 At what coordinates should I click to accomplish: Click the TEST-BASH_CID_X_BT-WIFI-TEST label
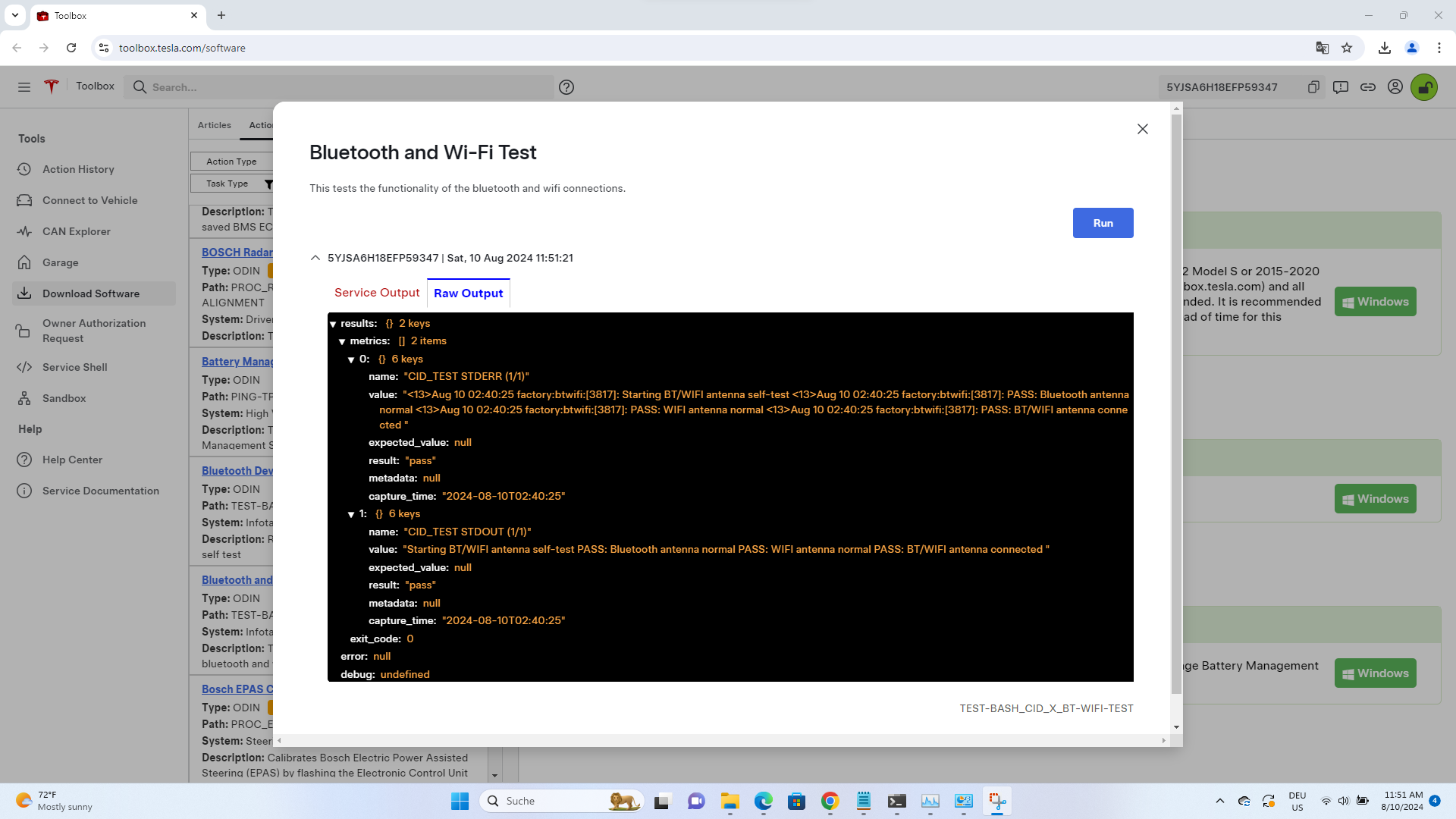coord(1046,708)
